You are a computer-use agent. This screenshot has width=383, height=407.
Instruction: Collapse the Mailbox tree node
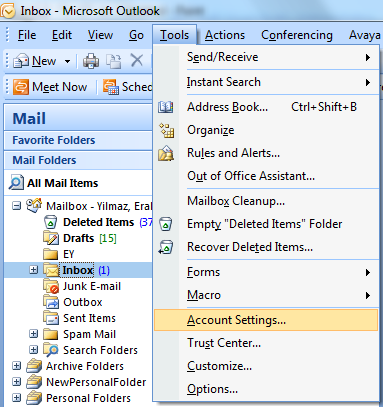pyautogui.click(x=16, y=206)
